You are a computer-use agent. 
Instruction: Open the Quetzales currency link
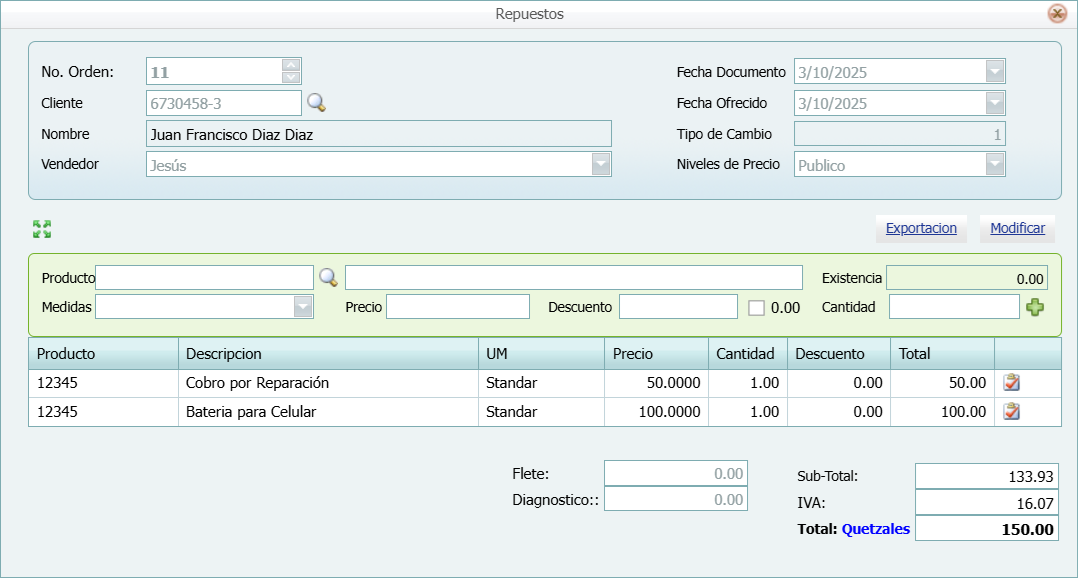click(876, 529)
